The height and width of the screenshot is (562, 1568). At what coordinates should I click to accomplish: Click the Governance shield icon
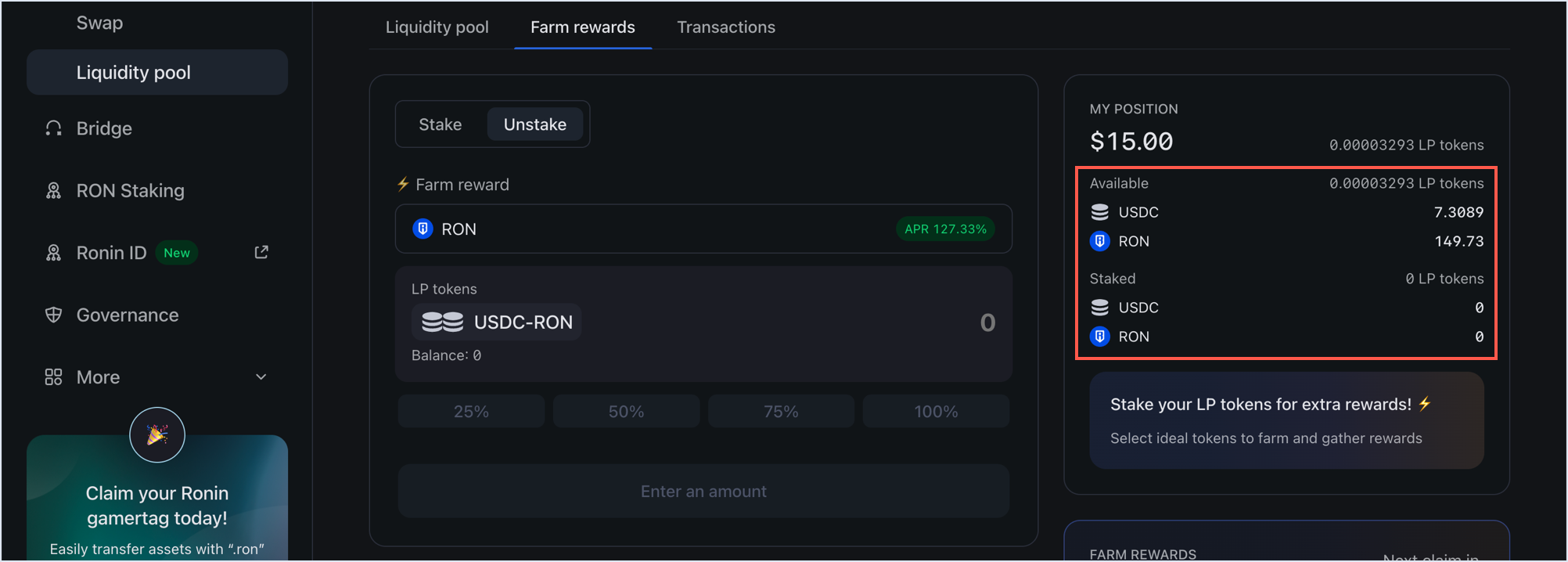52,315
